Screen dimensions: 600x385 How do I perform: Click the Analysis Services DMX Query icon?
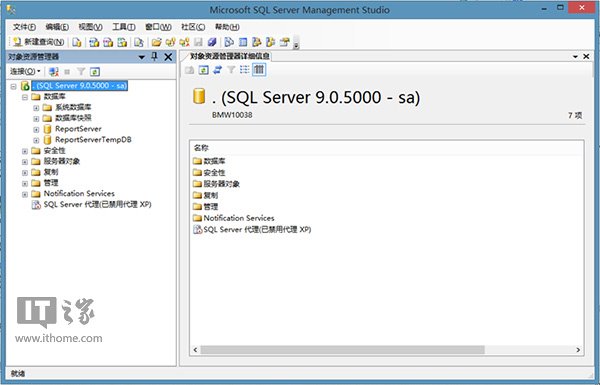[x=108, y=42]
